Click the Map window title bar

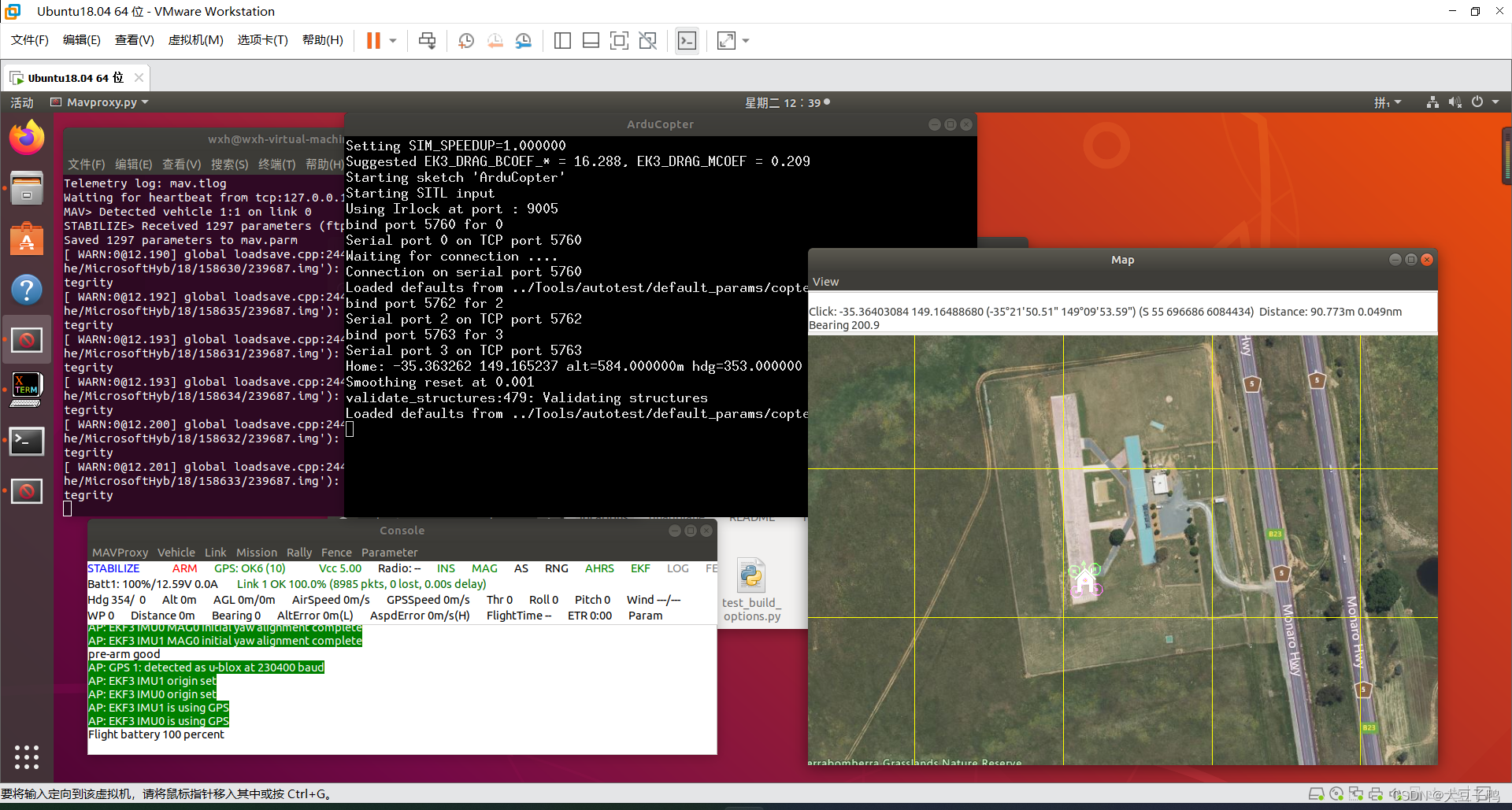coord(1123,260)
